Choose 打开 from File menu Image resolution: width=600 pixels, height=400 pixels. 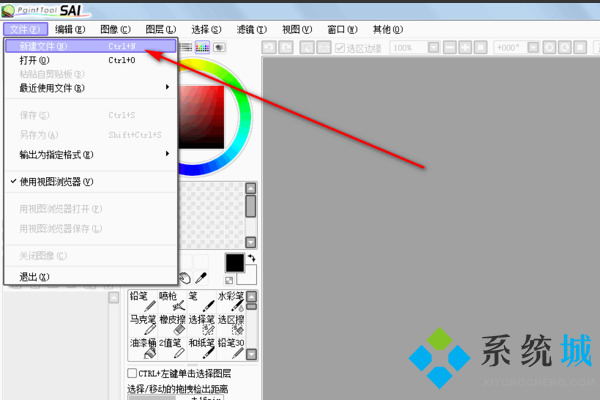[91, 60]
